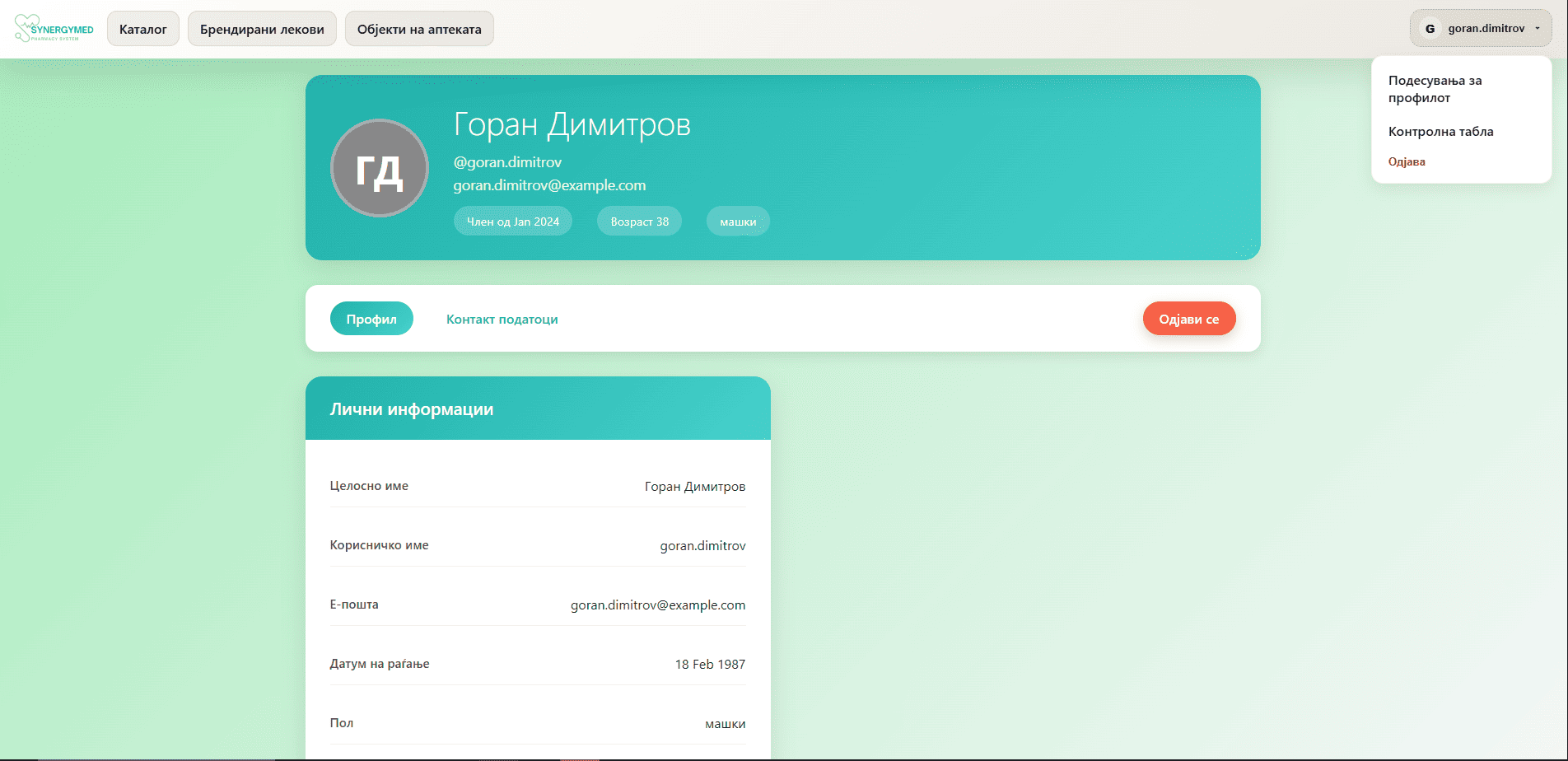Open Објекти на аптеката
Screen dimensions: 1568x761
(x=419, y=29)
